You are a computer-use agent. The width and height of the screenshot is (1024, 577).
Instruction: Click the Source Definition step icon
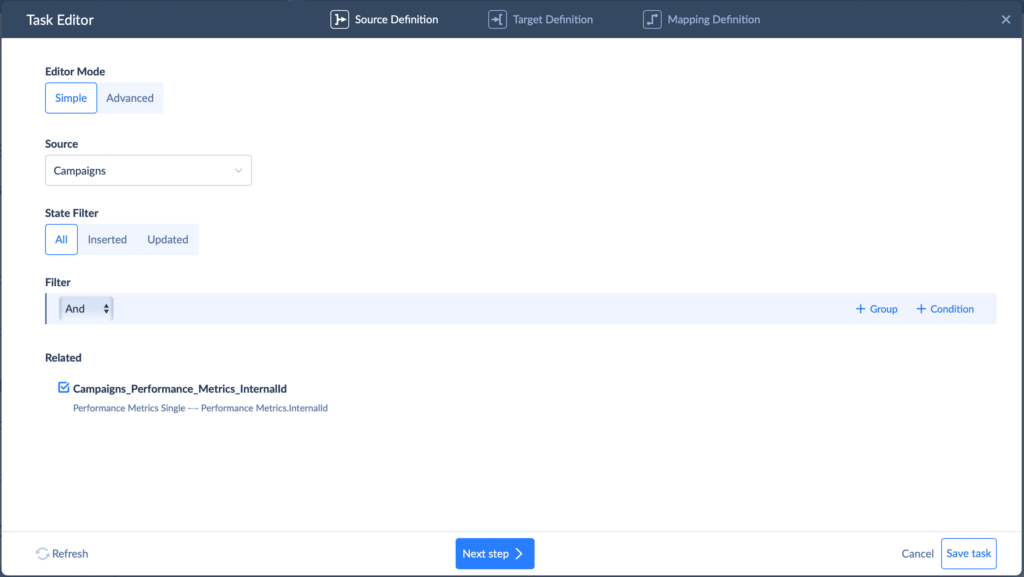pyautogui.click(x=340, y=19)
